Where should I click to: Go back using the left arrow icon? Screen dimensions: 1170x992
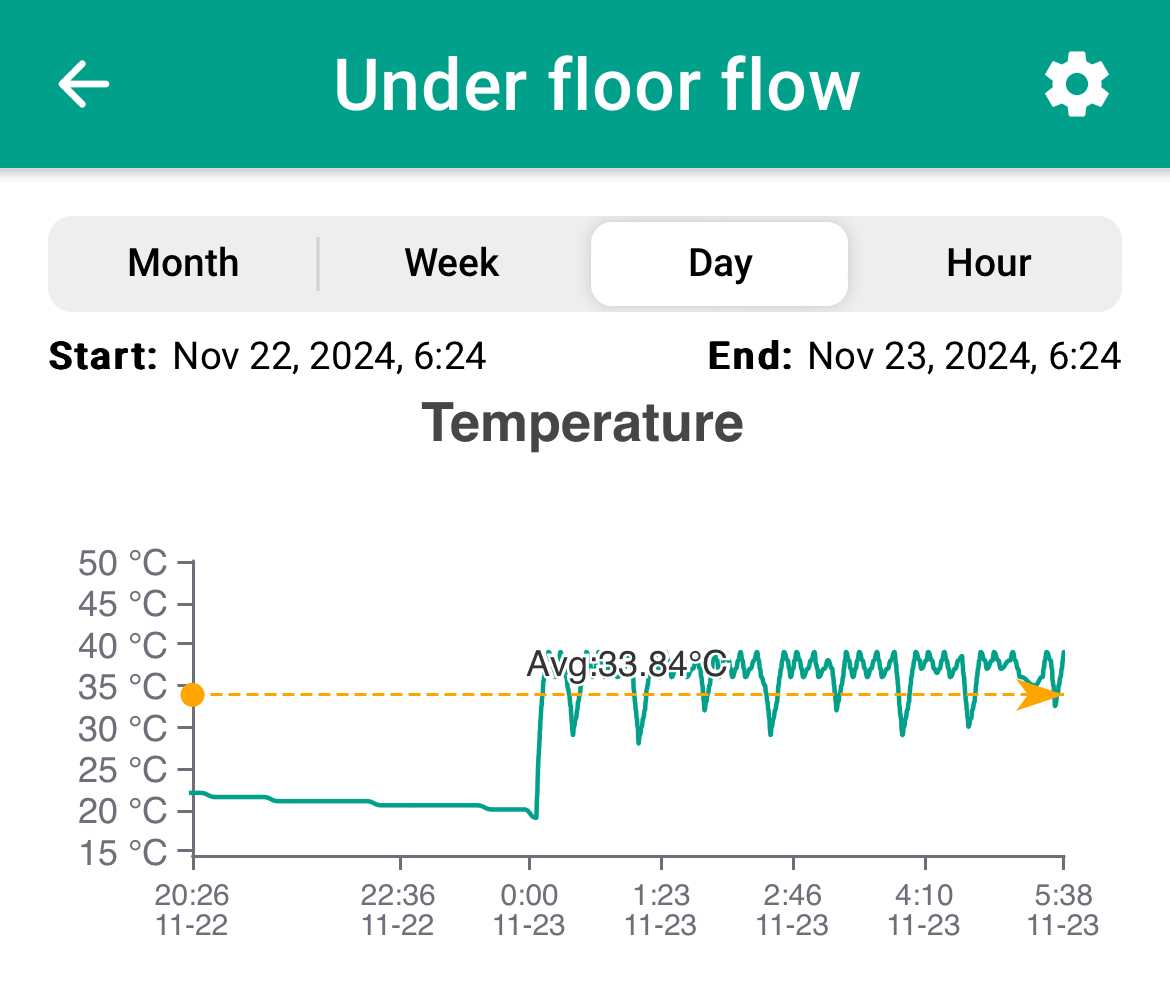point(84,84)
